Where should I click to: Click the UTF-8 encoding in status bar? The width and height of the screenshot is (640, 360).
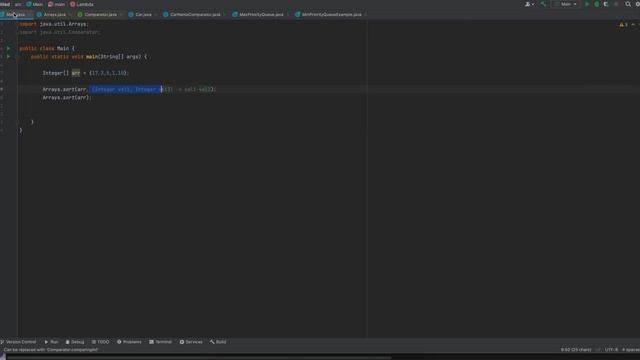[611, 350]
